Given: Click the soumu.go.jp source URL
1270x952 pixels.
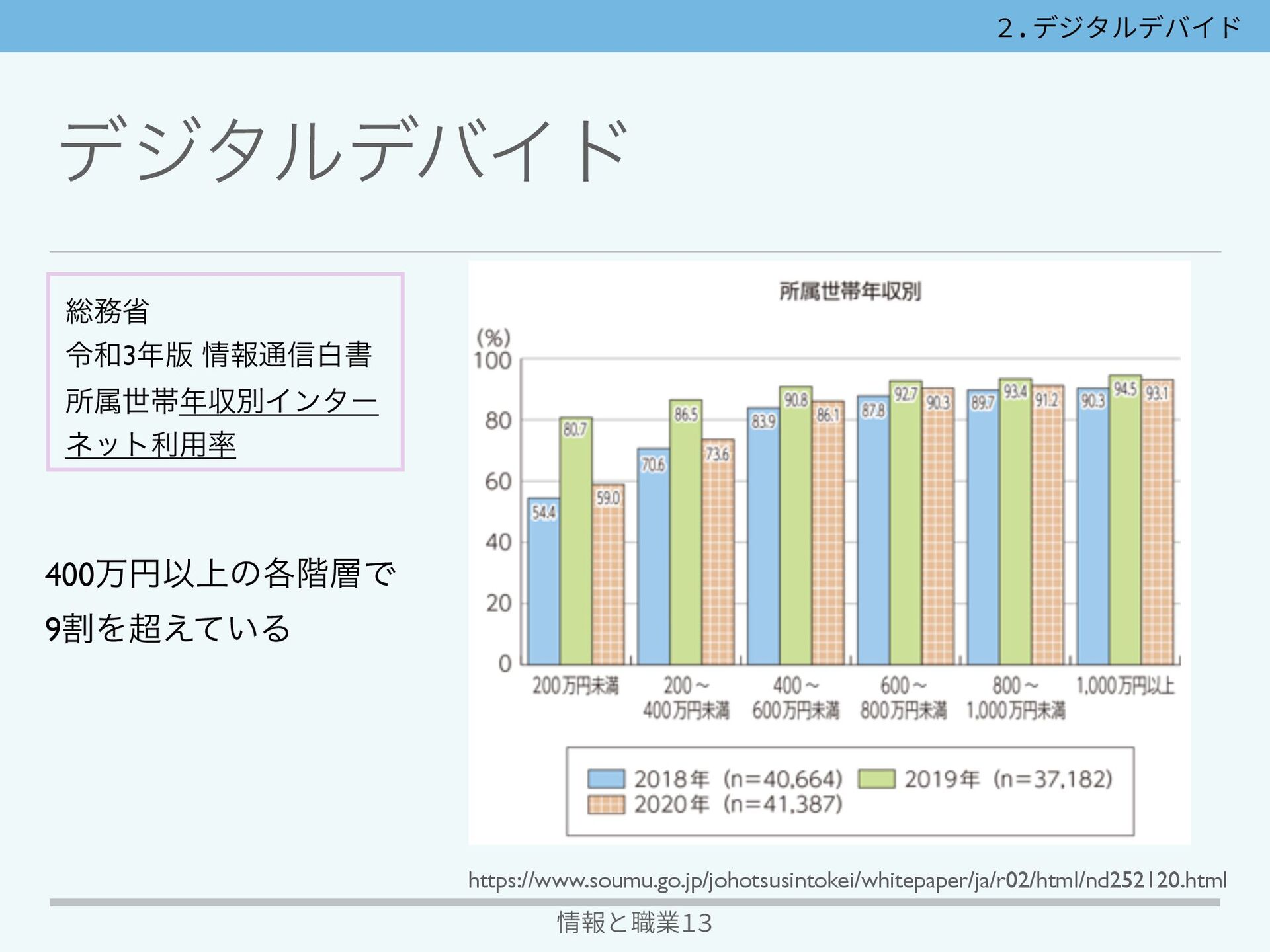Looking at the screenshot, I should 847,880.
